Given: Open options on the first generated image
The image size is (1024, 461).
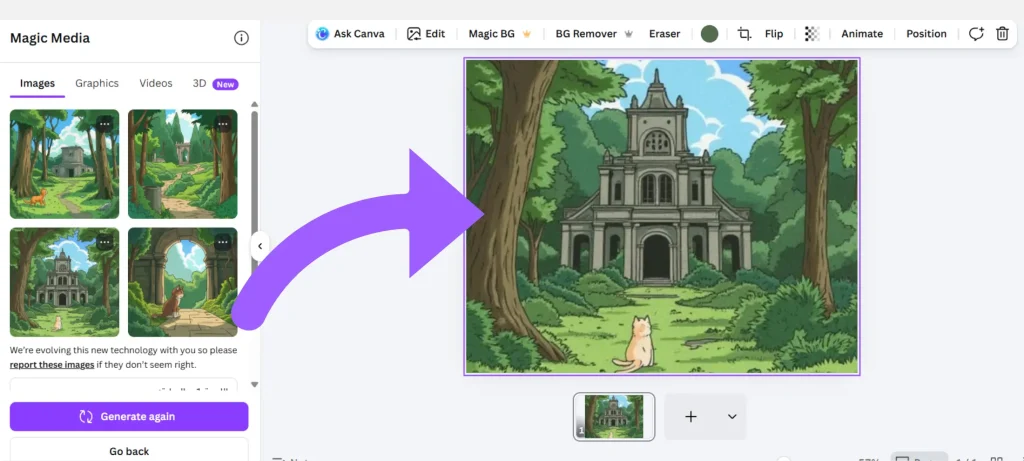Looking at the screenshot, I should pos(104,123).
